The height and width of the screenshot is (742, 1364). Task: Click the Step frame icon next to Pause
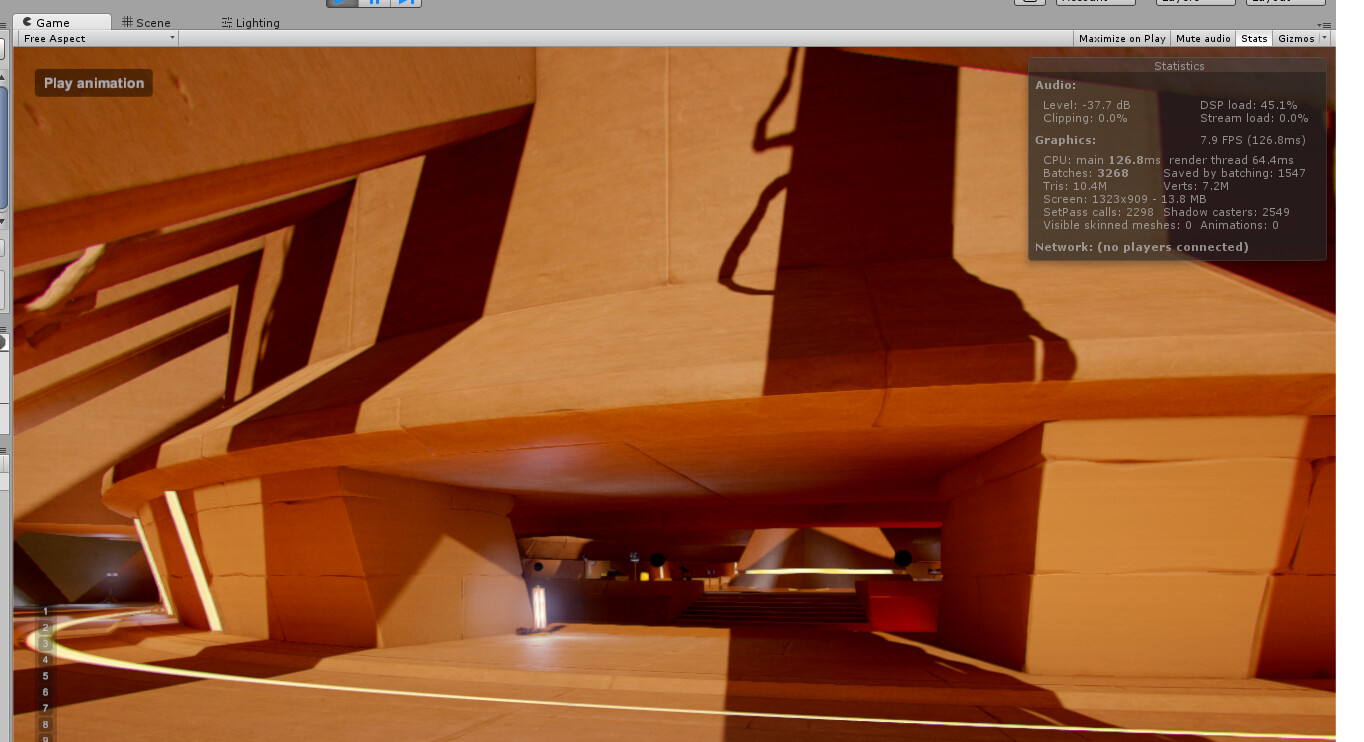coord(405,2)
